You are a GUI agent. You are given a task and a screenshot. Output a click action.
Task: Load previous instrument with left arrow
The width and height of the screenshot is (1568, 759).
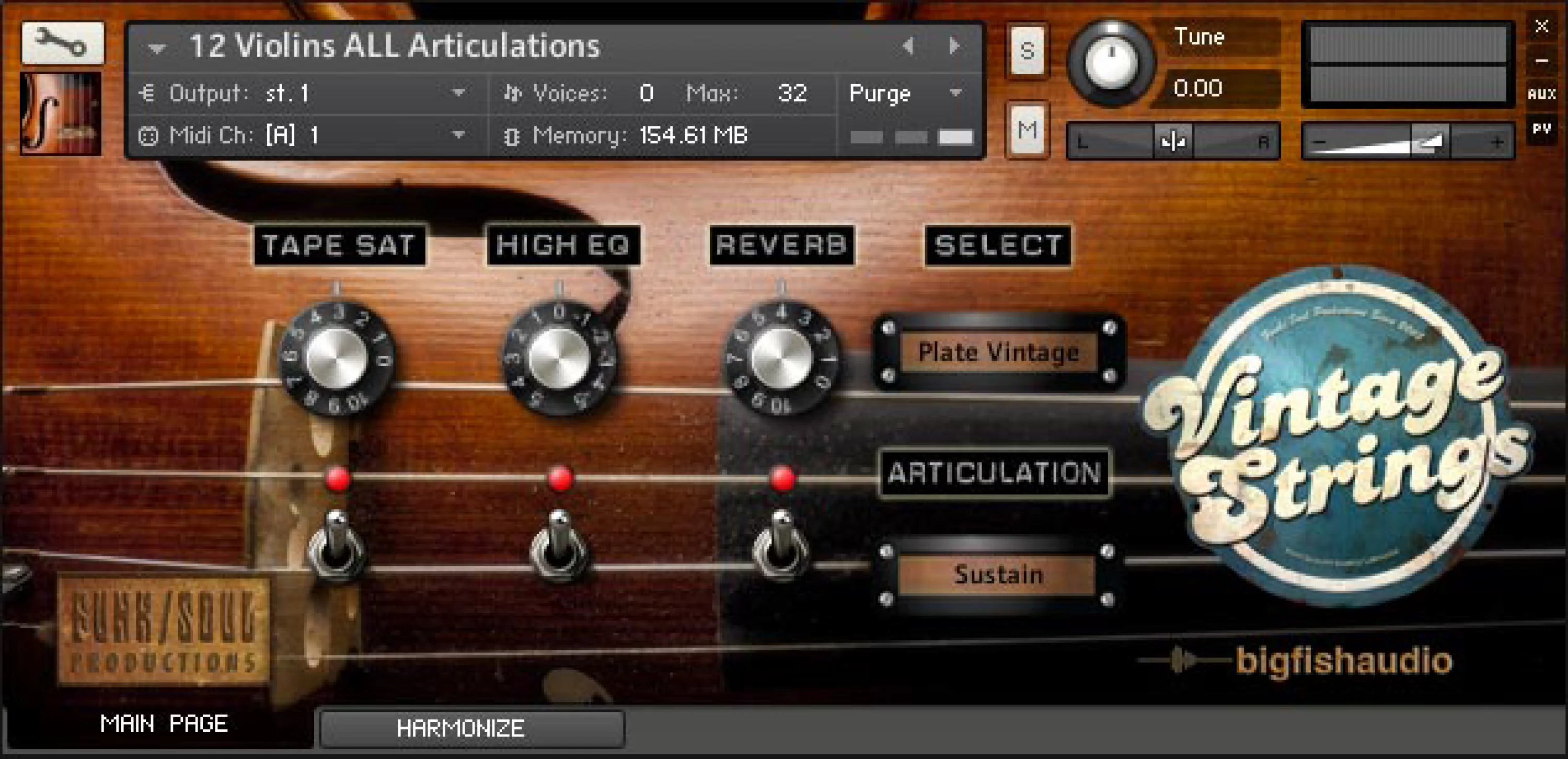908,46
